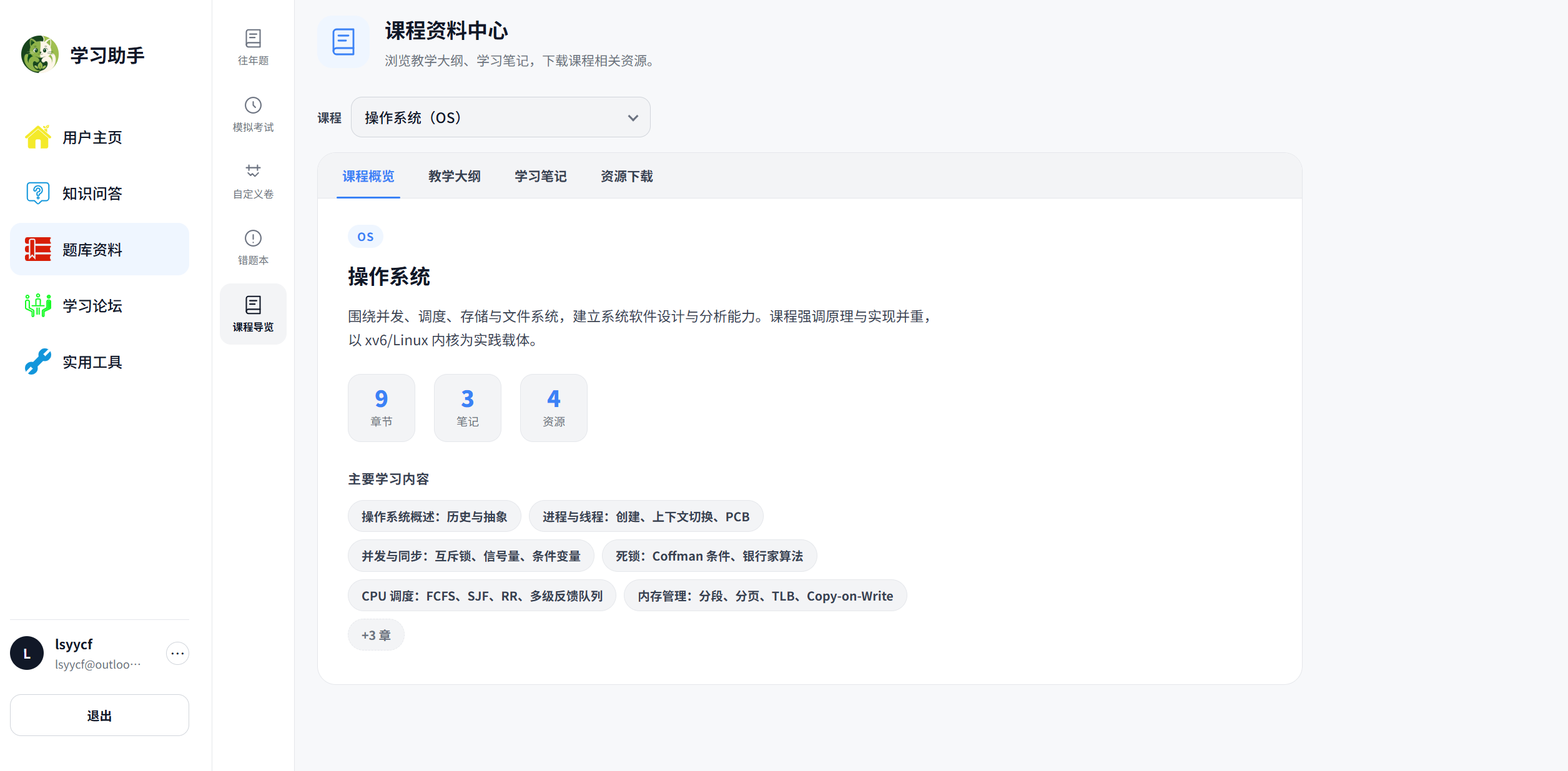Image resolution: width=1568 pixels, height=771 pixels.
Task: Open the user options ellipsis menu
Action: [x=177, y=653]
